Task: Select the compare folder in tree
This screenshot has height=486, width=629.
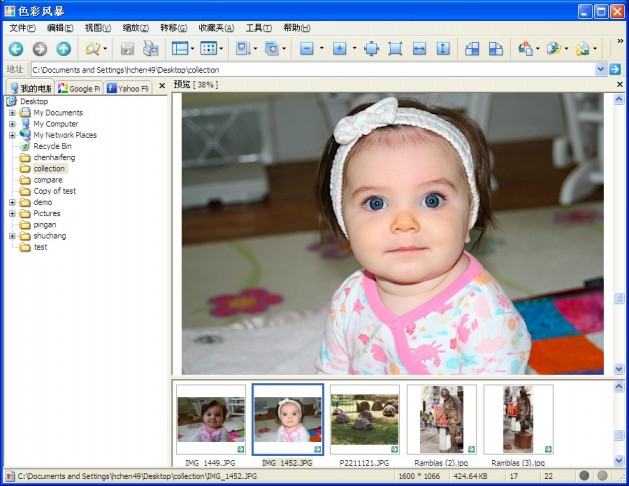Action: click(47, 180)
